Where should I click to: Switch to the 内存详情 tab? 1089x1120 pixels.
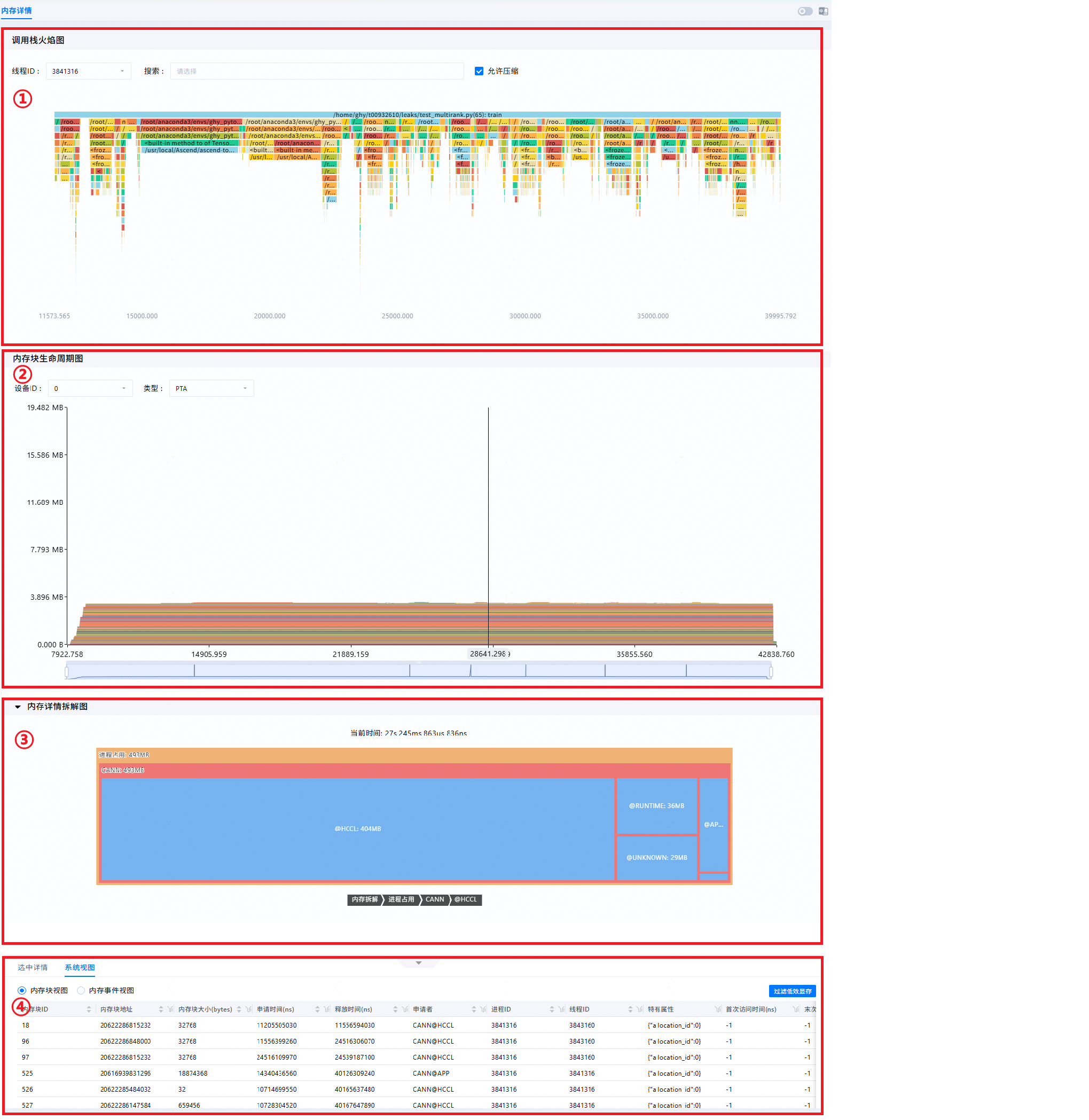click(17, 11)
